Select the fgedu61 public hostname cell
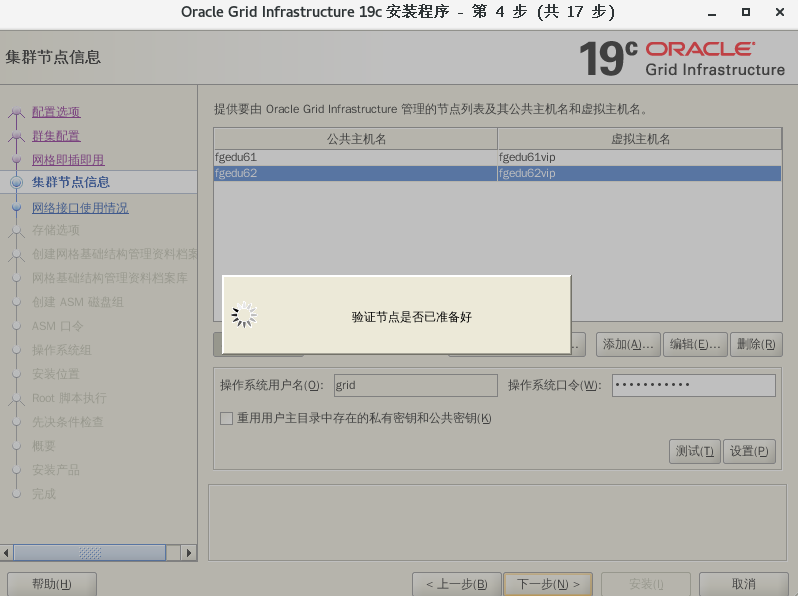The height and width of the screenshot is (596, 798). 355,157
